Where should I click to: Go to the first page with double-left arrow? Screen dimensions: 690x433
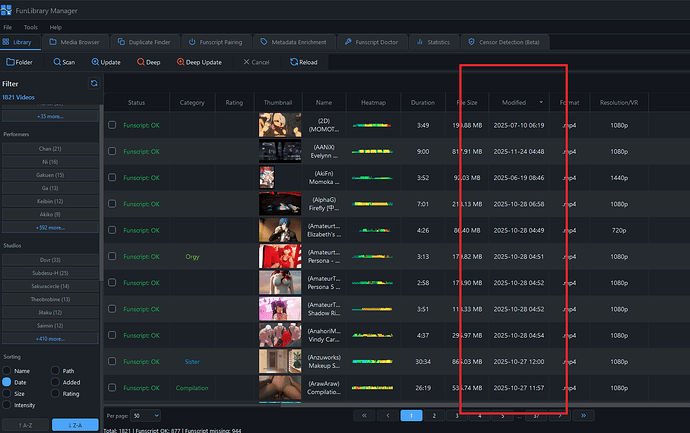pyautogui.click(x=364, y=415)
